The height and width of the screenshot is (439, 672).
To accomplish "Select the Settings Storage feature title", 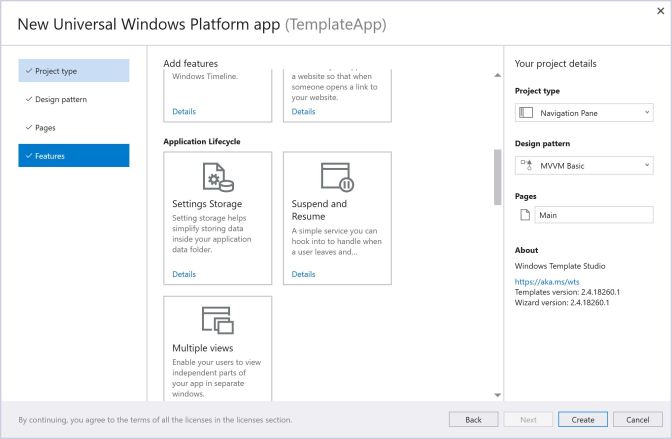I will click(x=207, y=204).
